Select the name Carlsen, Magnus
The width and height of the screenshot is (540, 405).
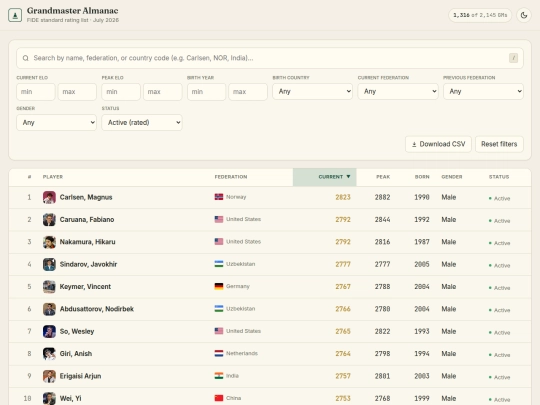click(86, 197)
